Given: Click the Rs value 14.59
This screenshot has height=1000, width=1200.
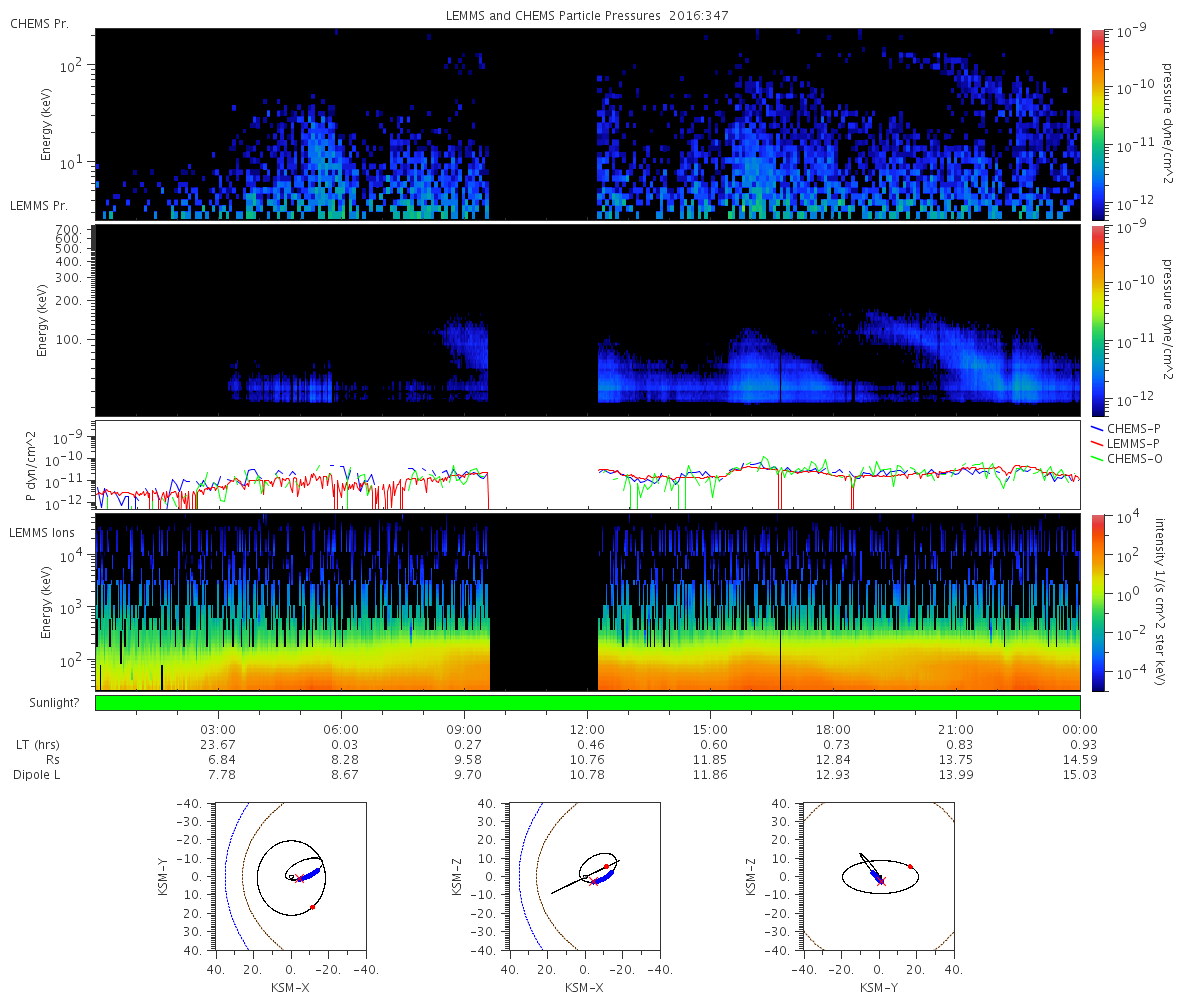Looking at the screenshot, I should coord(1080,759).
